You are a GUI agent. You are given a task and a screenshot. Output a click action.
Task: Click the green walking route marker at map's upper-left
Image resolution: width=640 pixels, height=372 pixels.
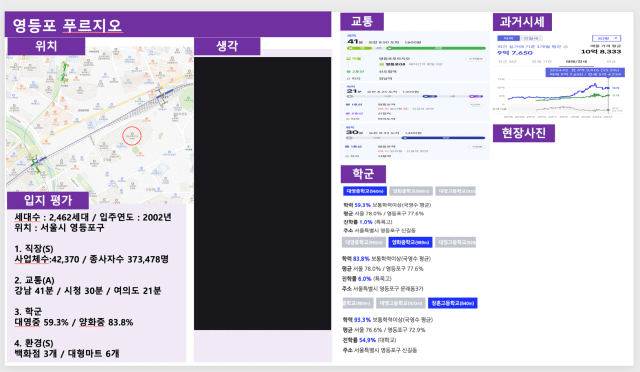pos(64,73)
